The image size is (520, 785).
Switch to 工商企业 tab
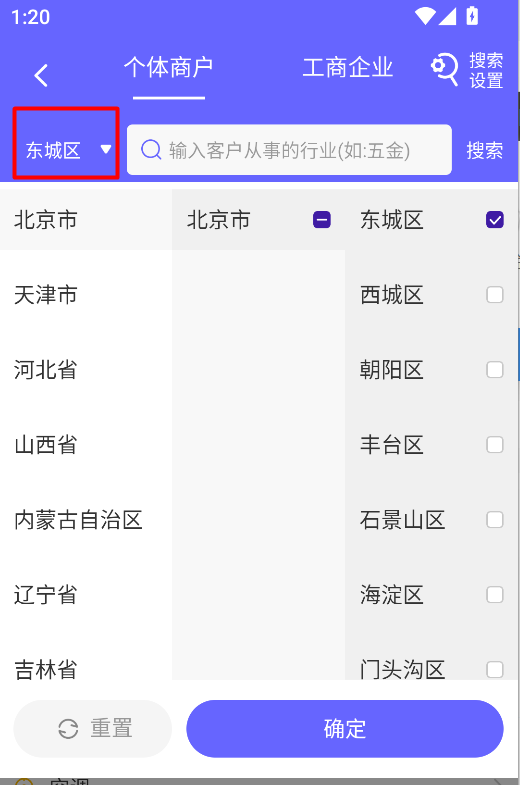click(347, 68)
